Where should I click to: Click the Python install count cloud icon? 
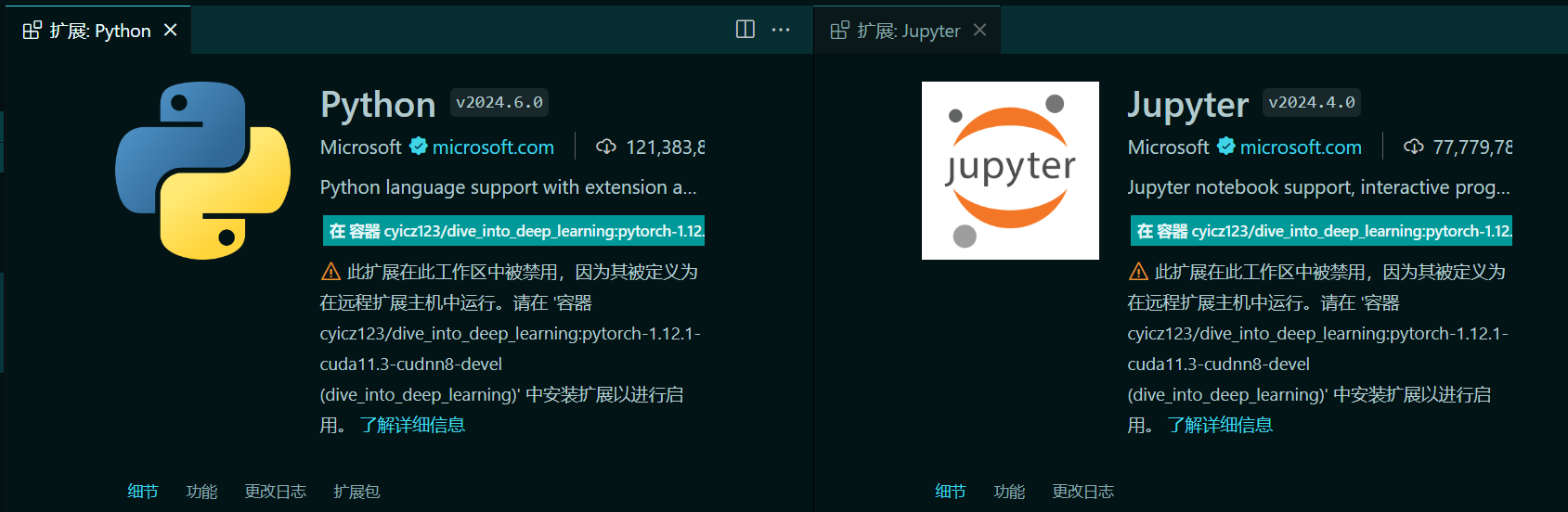[606, 147]
